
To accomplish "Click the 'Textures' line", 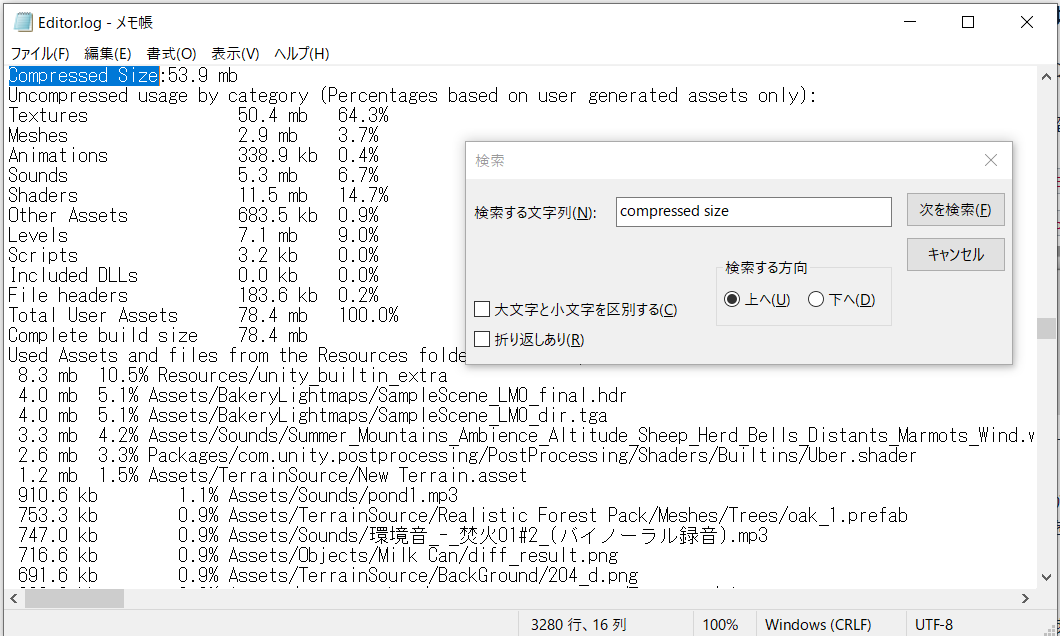I will pos(198,116).
